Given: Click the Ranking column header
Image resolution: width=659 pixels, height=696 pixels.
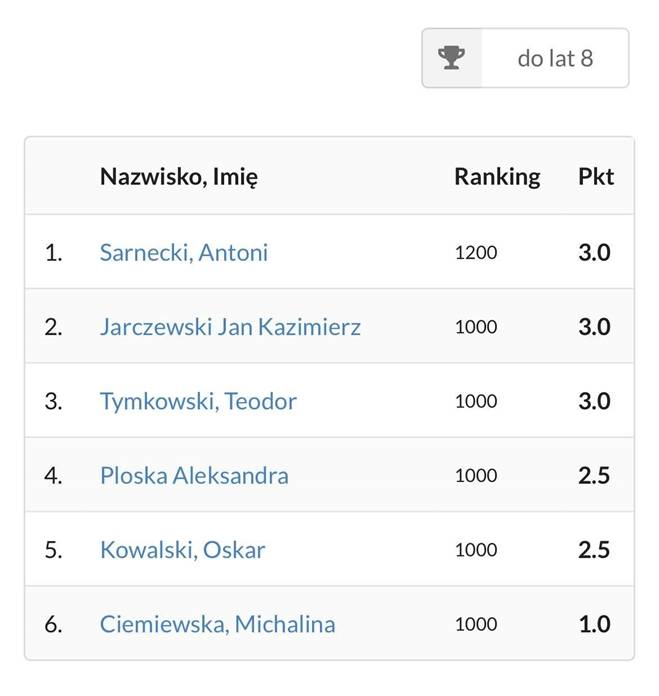Looking at the screenshot, I should click(x=497, y=177).
